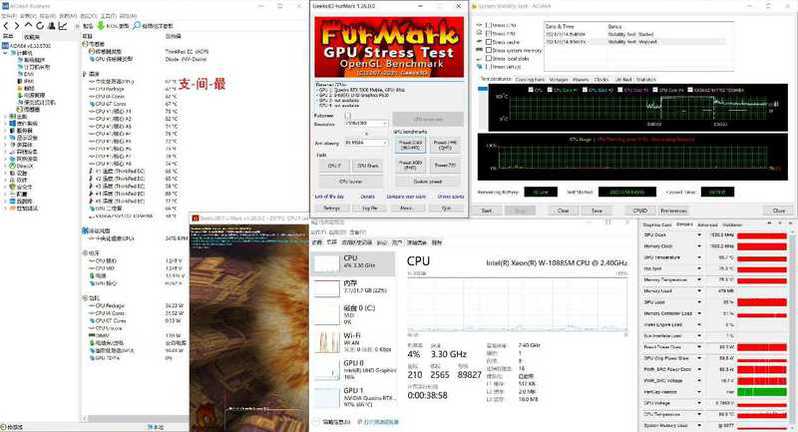Check Stress system memory option
798x432 pixels.
tap(488, 50)
